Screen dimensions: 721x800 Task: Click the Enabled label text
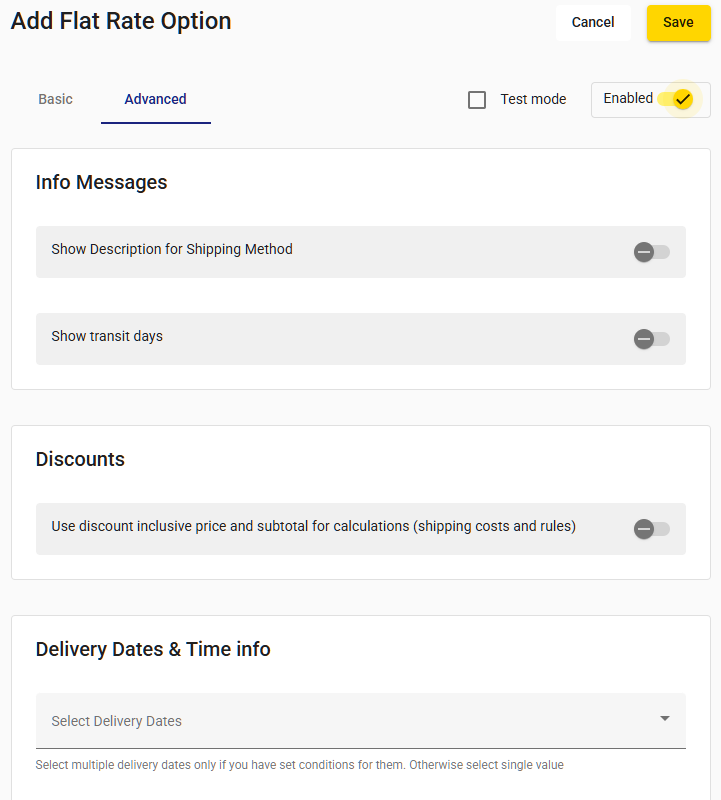click(628, 98)
